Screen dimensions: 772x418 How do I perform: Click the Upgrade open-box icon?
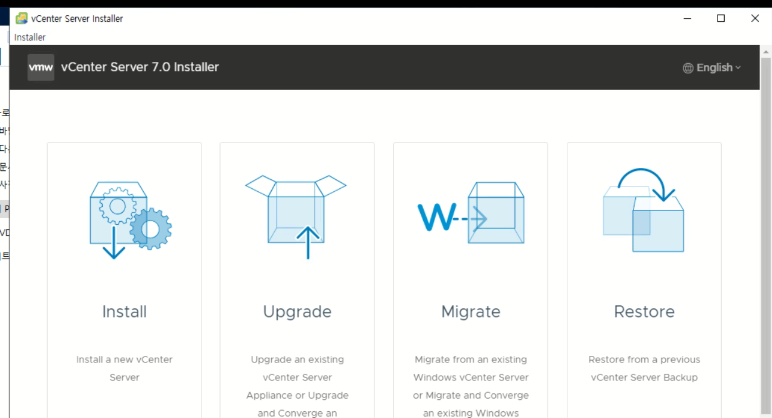coord(296,217)
